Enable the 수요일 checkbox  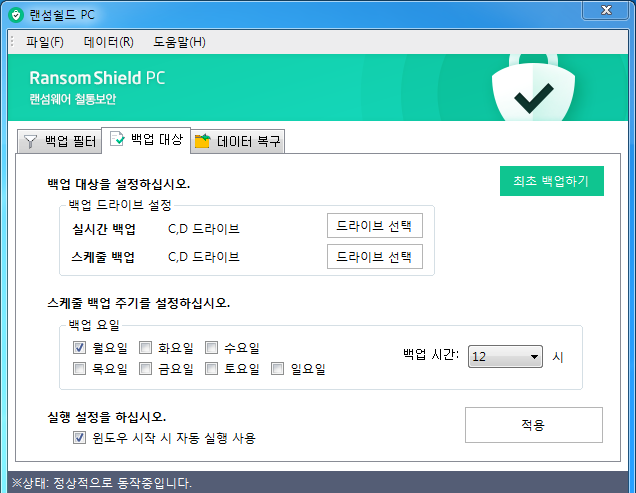point(211,347)
